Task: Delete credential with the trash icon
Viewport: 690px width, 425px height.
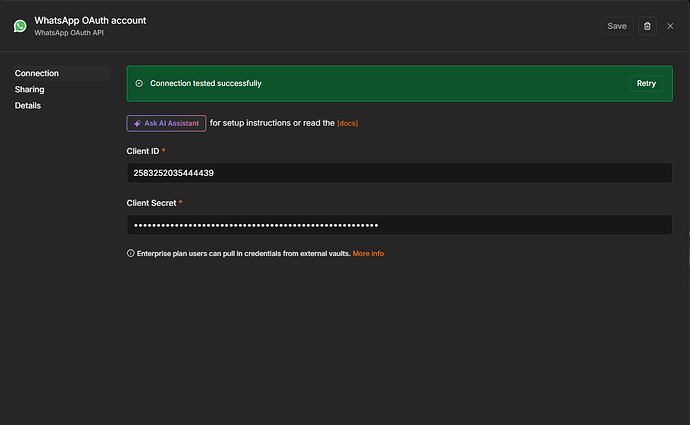Action: click(647, 26)
